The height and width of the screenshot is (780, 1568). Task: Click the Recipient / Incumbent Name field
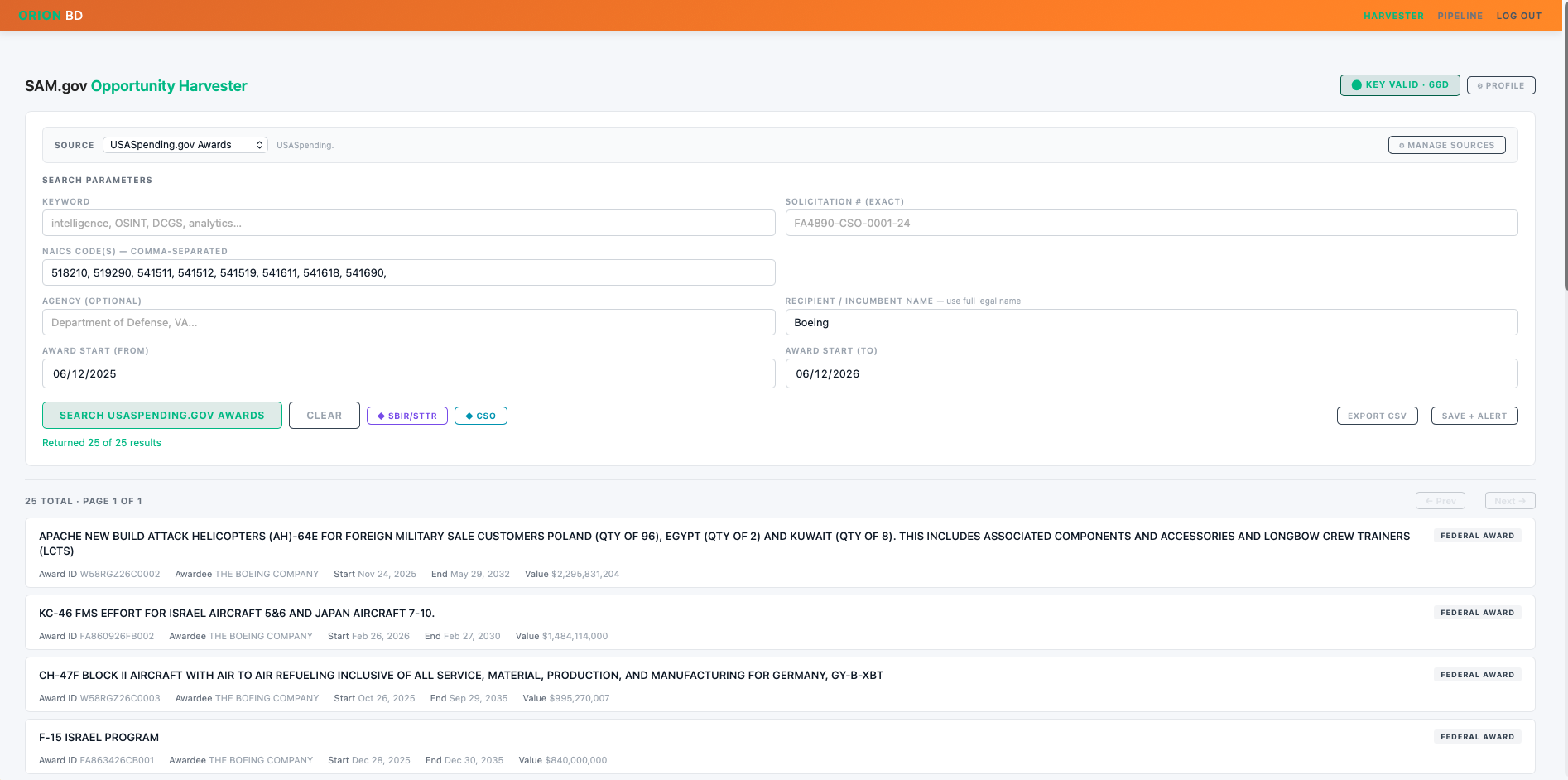coord(1151,322)
